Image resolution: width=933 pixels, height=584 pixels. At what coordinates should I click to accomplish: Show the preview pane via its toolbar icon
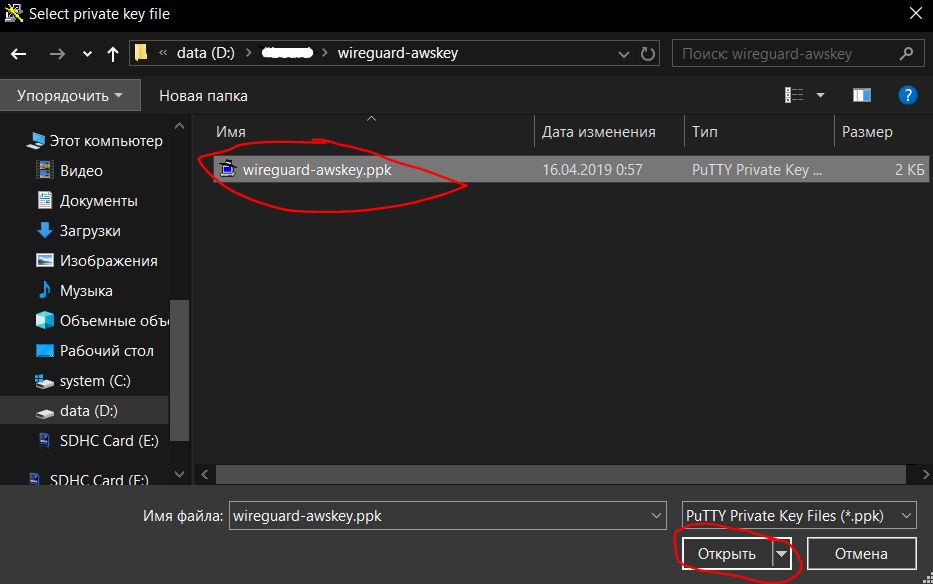pyautogui.click(x=861, y=94)
